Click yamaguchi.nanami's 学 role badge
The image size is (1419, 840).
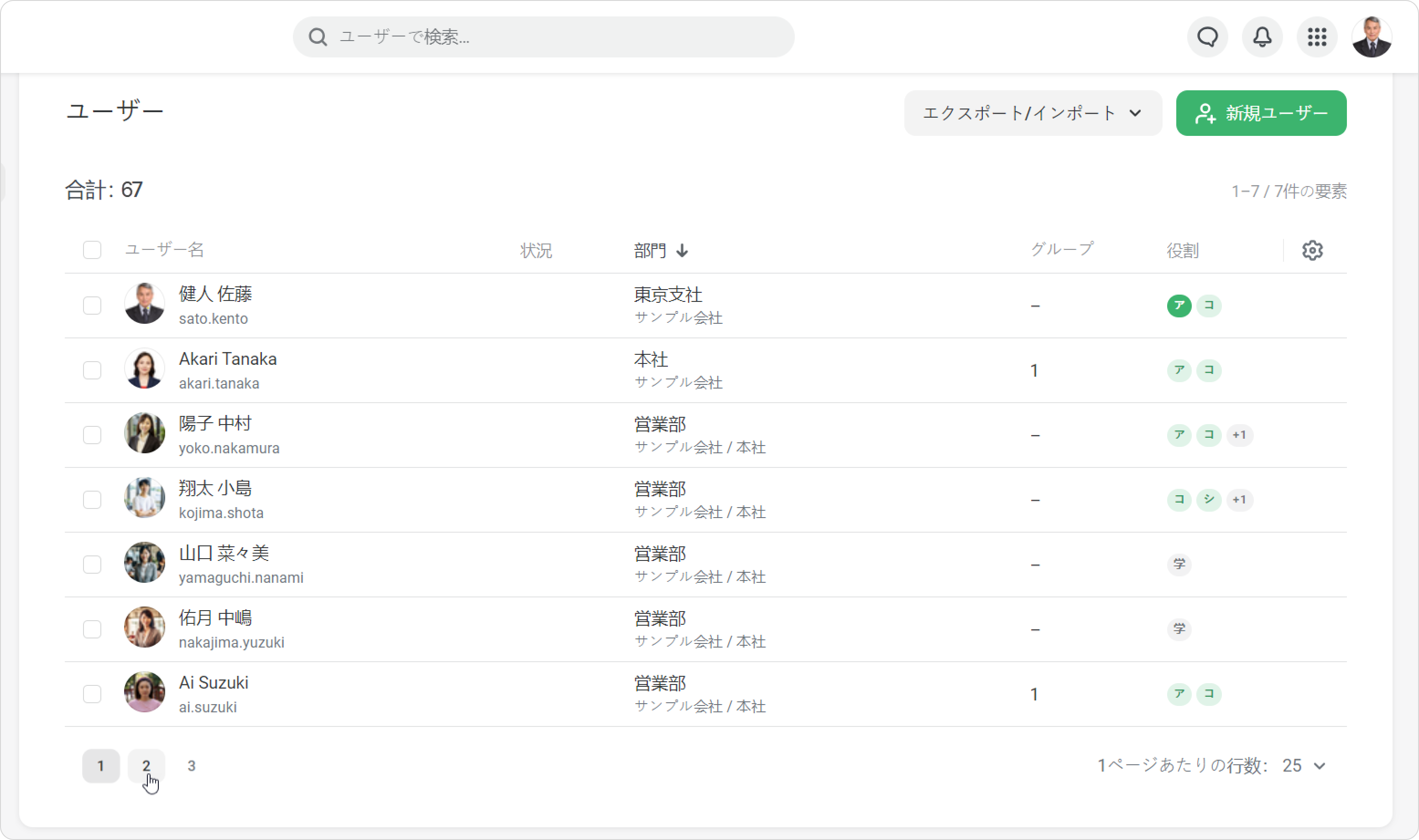[x=1179, y=565]
